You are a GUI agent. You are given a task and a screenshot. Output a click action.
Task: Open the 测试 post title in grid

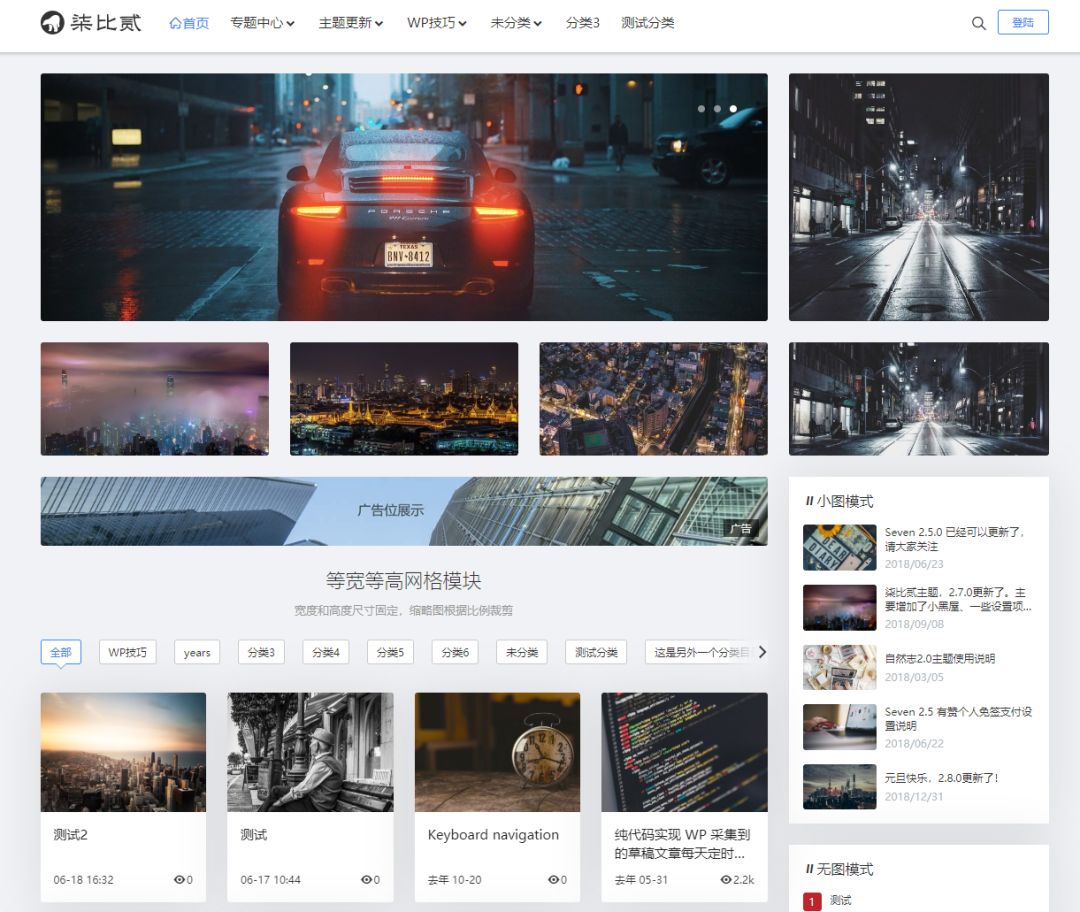tap(253, 835)
